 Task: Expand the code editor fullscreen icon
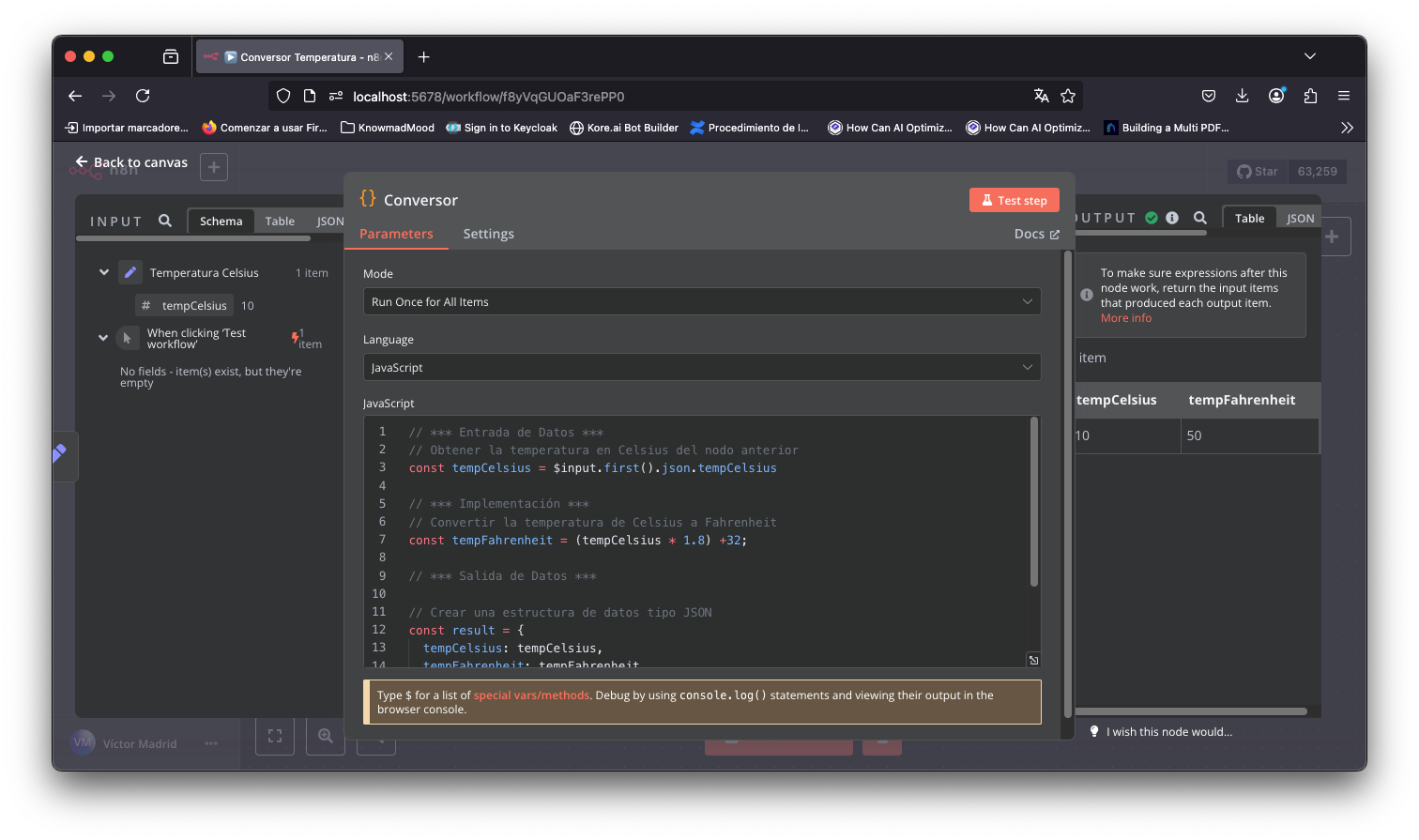coord(1033,660)
